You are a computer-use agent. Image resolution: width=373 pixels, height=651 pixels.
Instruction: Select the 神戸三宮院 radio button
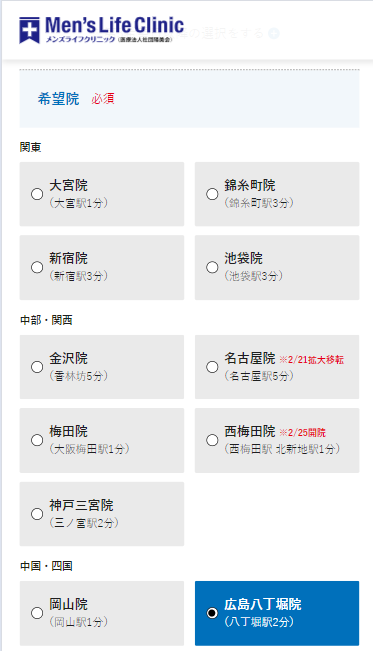[37, 514]
